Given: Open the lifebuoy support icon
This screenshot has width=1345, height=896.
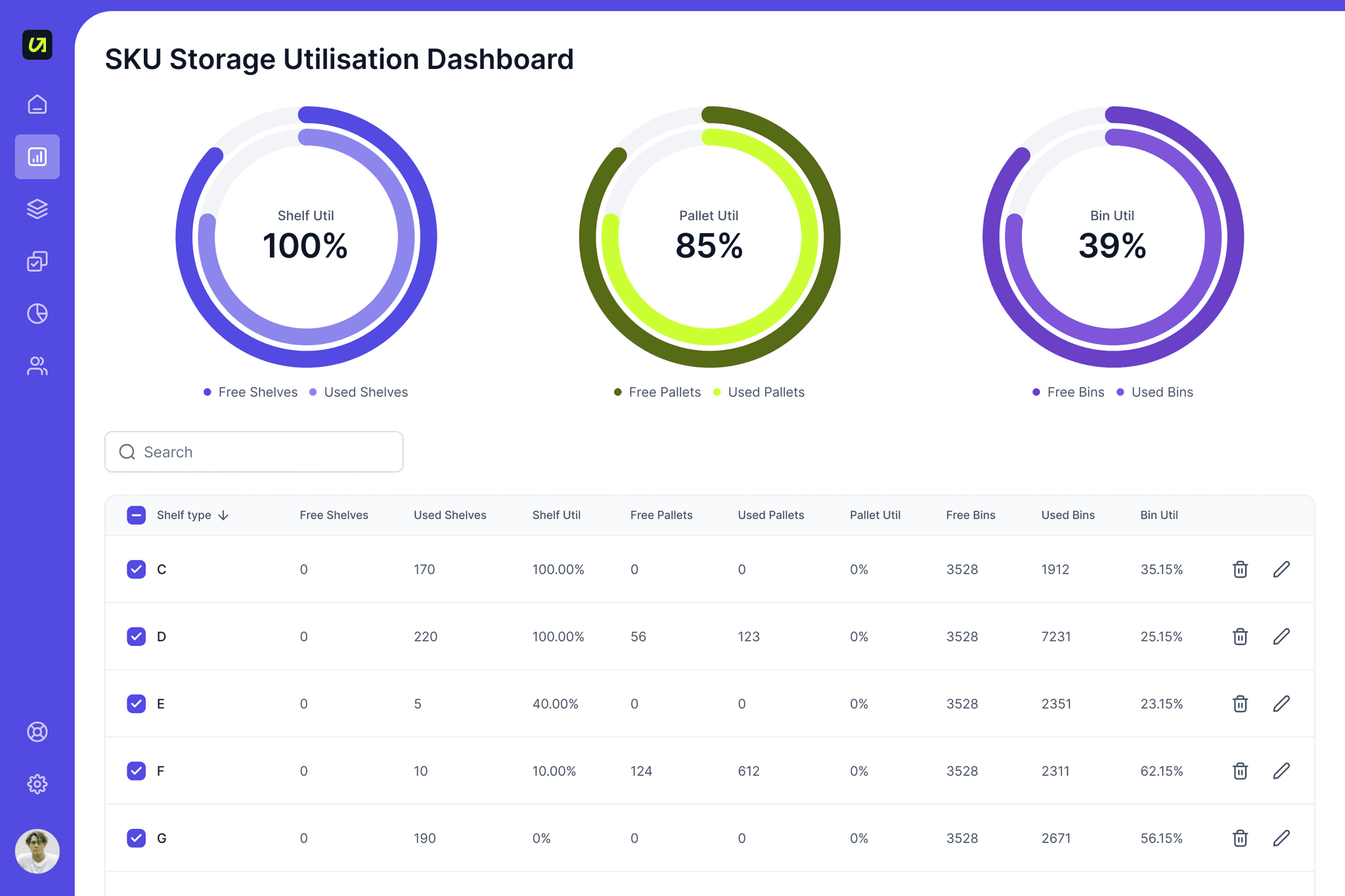Looking at the screenshot, I should point(37,731).
